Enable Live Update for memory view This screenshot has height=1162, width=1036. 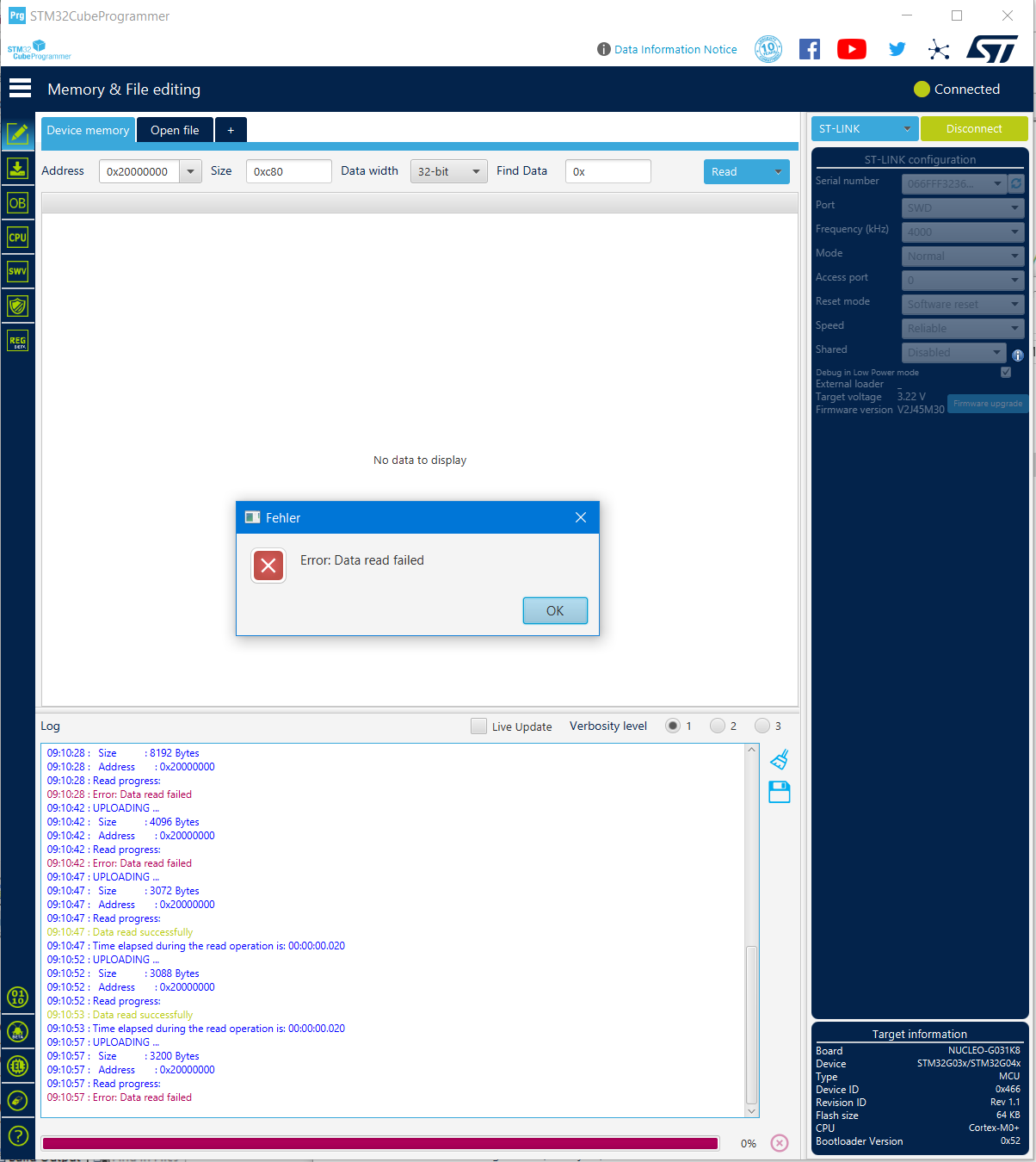point(478,726)
